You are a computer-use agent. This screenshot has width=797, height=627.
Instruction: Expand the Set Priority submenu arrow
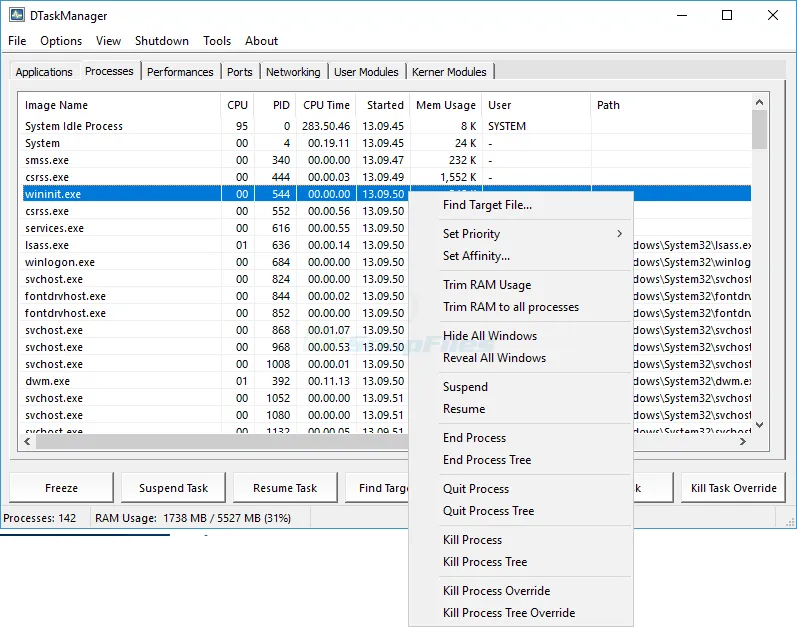coord(619,234)
